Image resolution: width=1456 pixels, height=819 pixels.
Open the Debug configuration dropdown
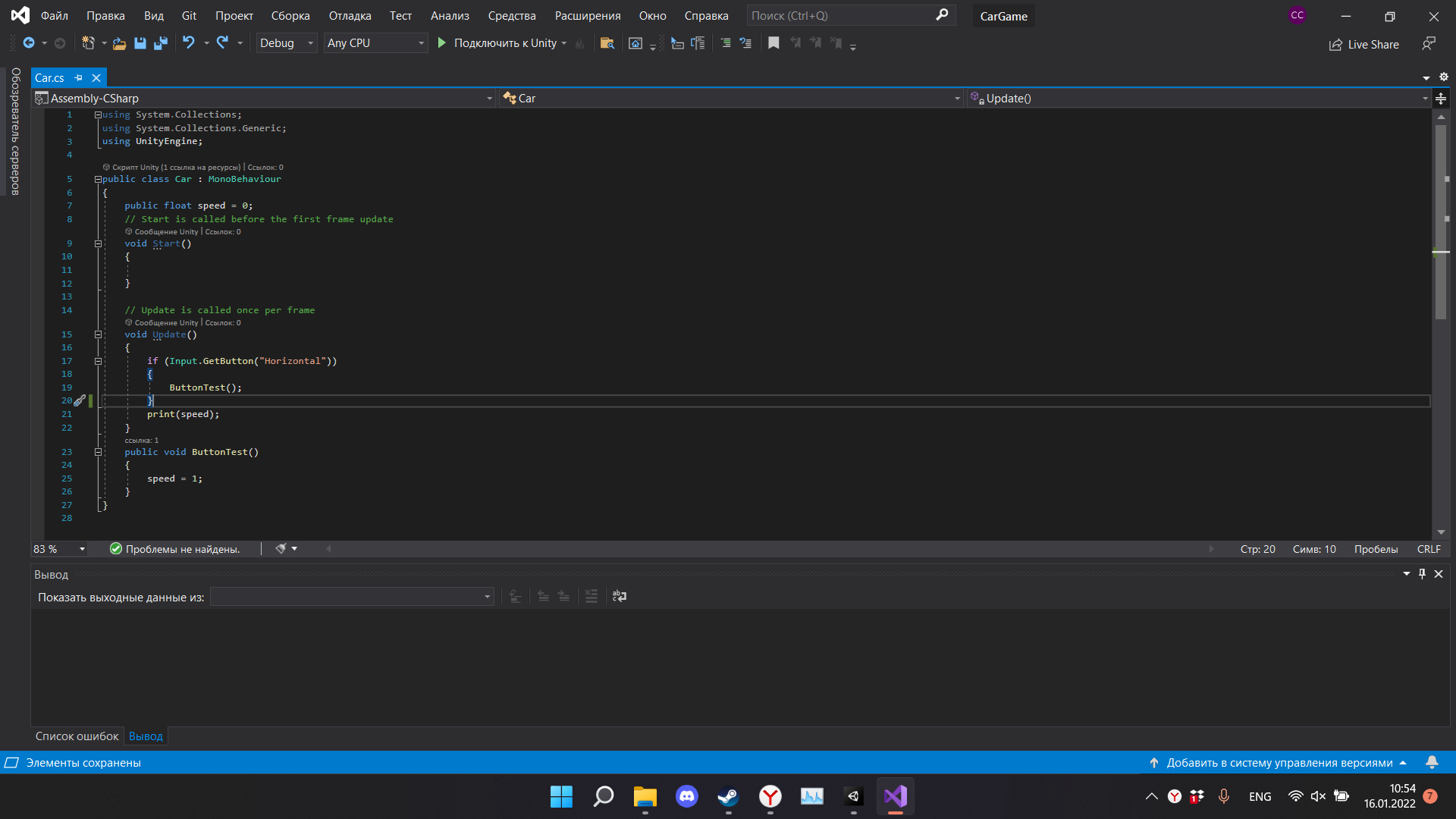[x=287, y=43]
